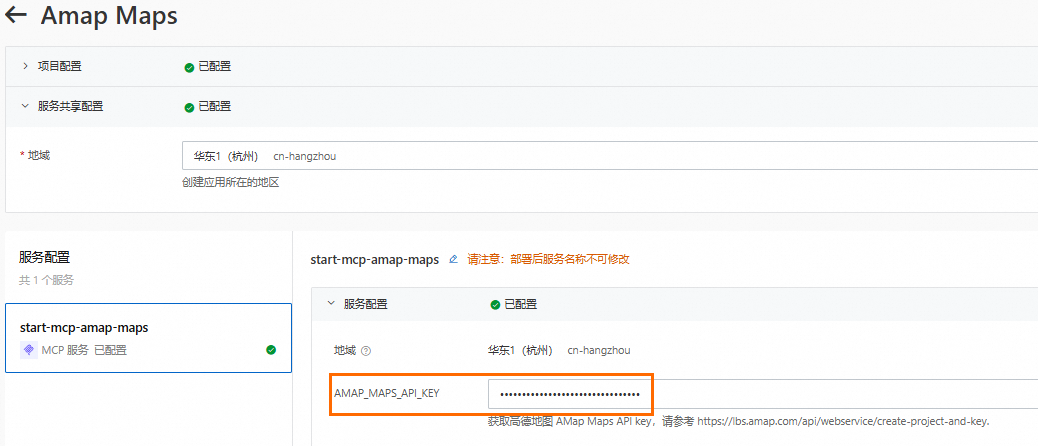Click the AMAP_MAPS_API_KEY label
1038x446 pixels.
(x=386, y=393)
